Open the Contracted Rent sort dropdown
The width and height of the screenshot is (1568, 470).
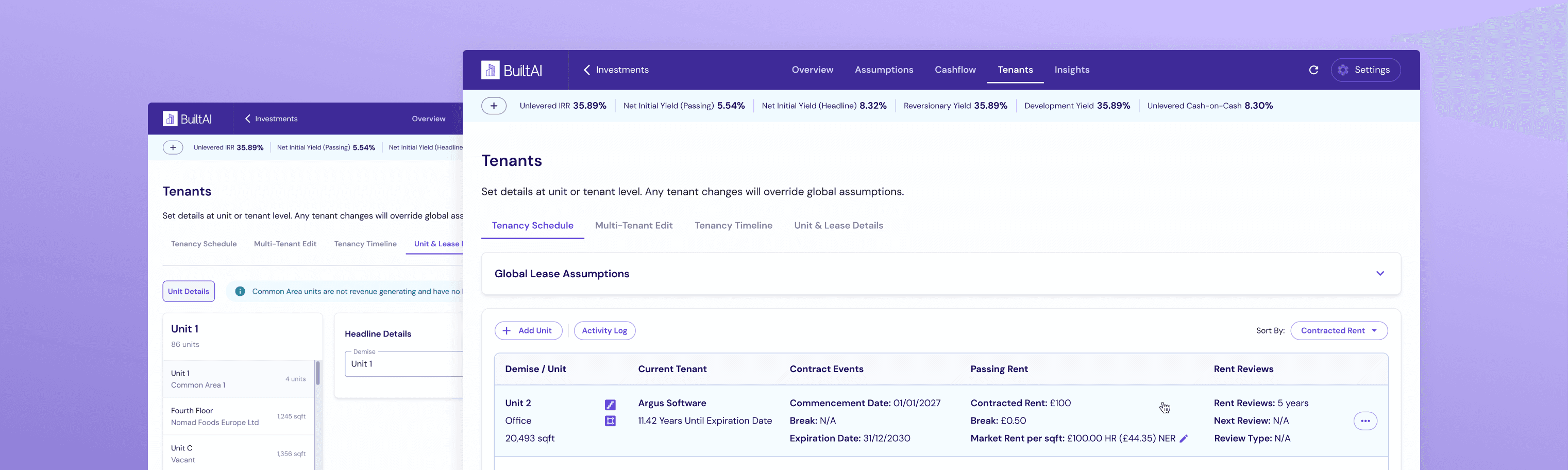coord(1339,330)
